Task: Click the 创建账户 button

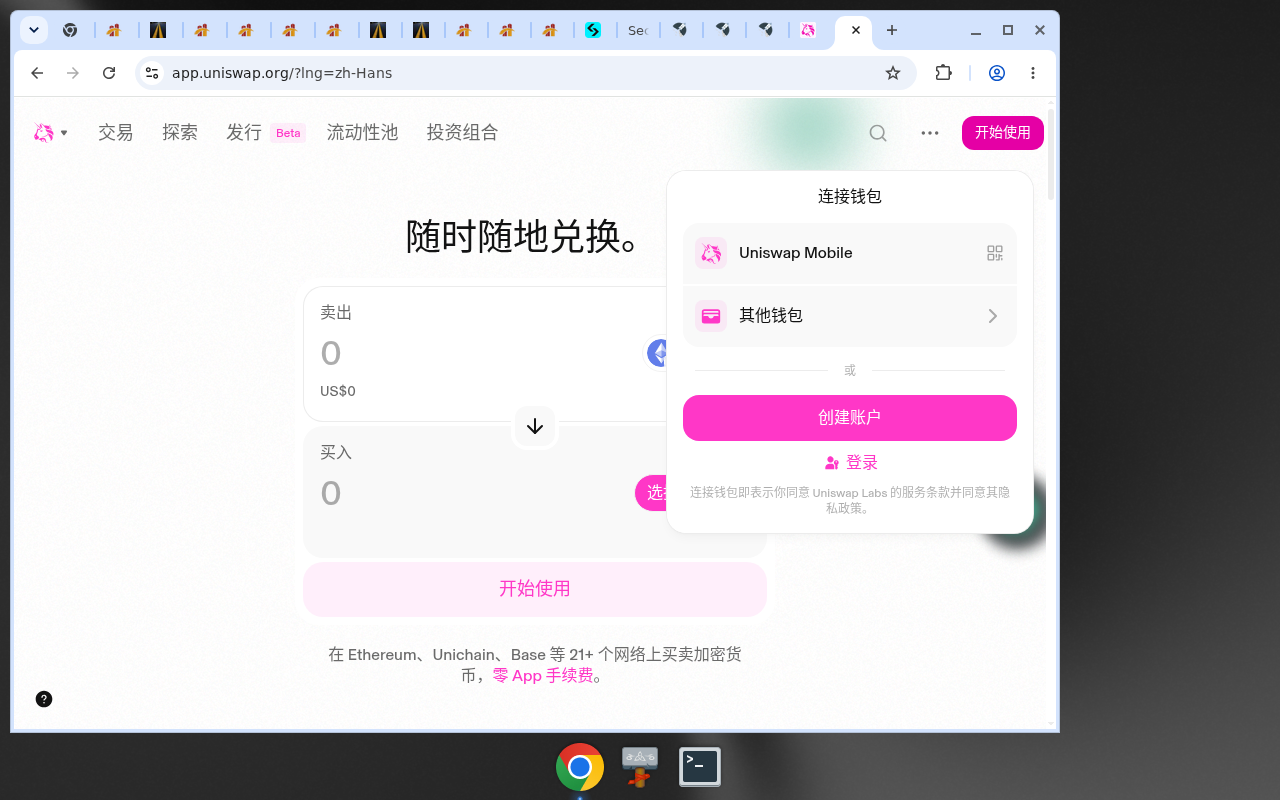Action: click(850, 418)
